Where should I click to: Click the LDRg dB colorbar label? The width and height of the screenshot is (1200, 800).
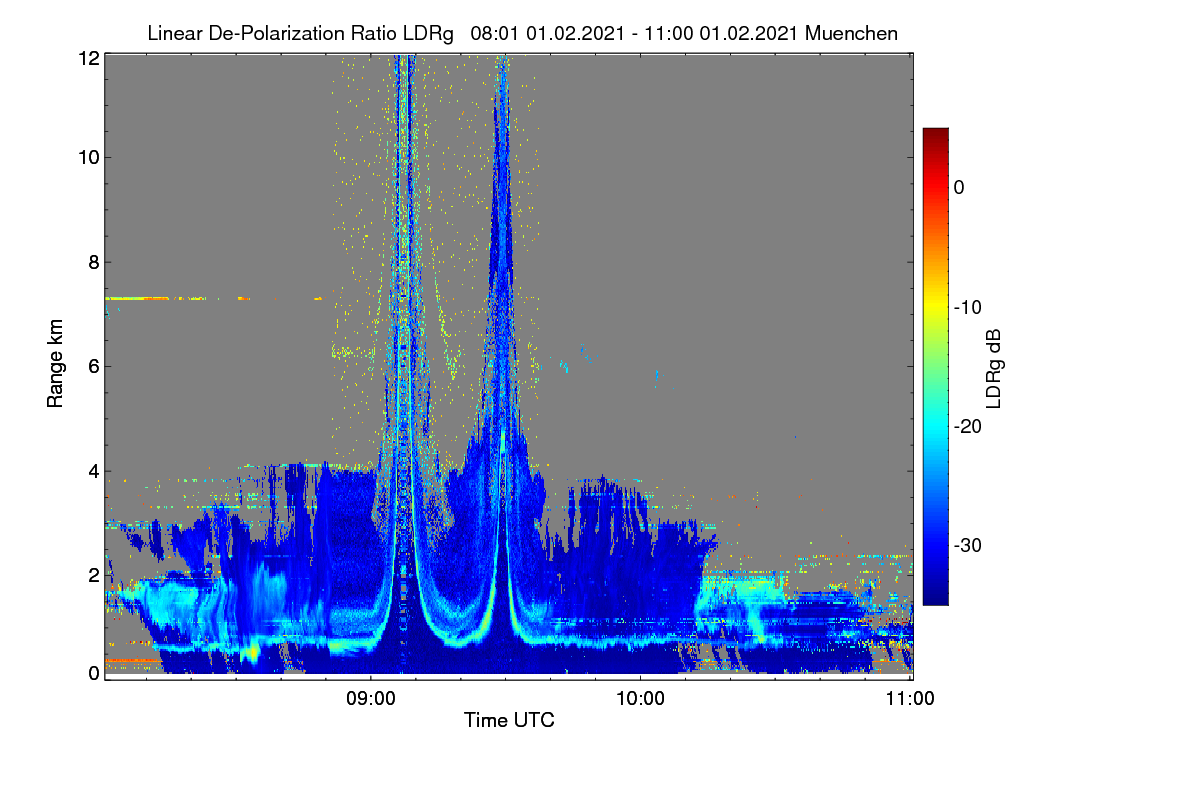pos(994,367)
